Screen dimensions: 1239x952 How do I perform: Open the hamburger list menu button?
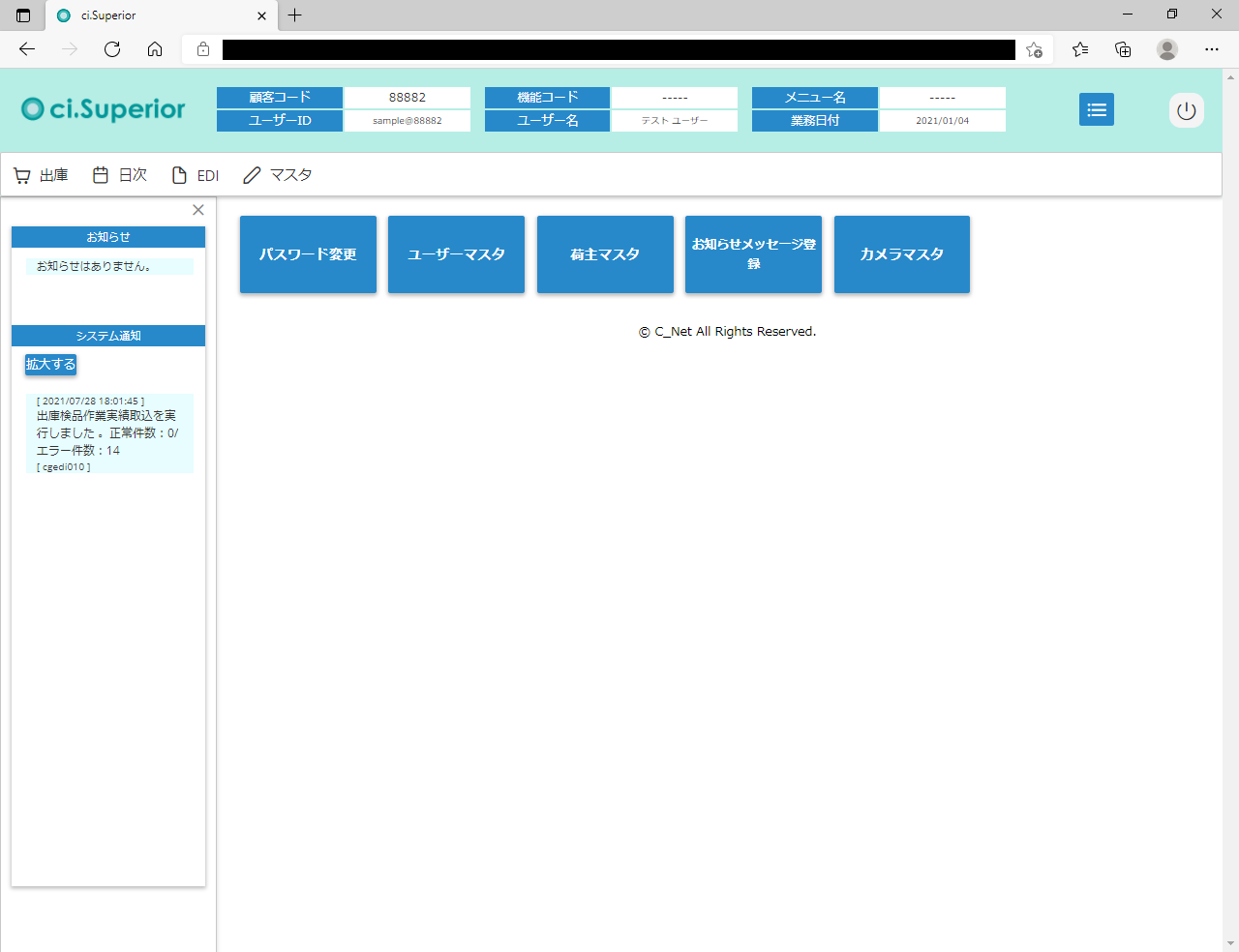[1097, 109]
